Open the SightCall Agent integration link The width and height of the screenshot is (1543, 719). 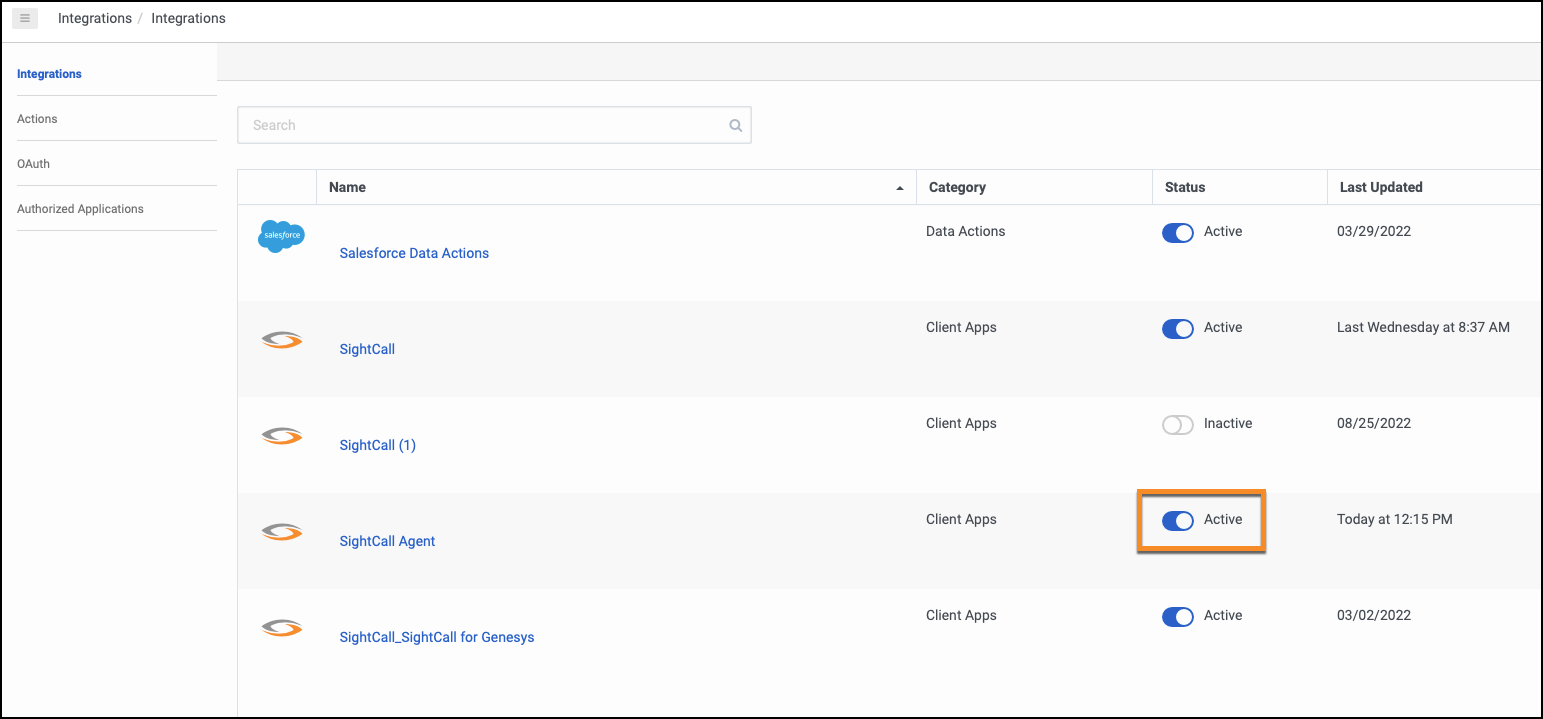point(388,541)
